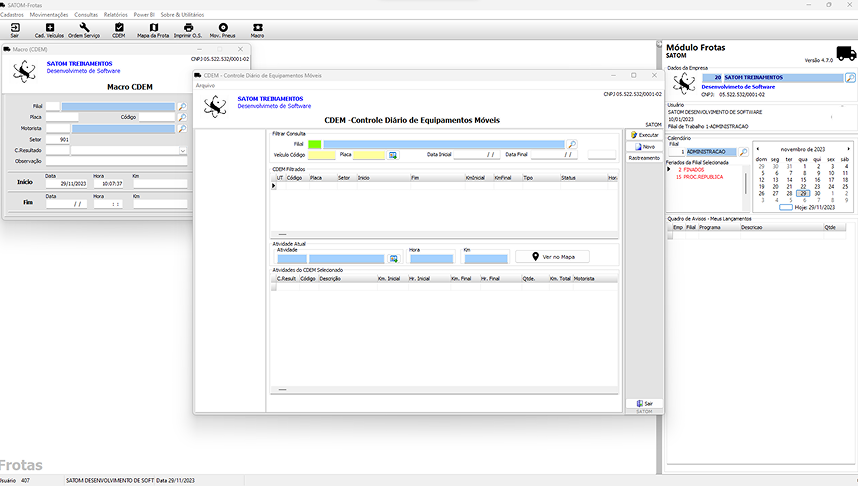This screenshot has width=858, height=486.
Task: Open Mov. Pneus from the toolbar
Action: tap(222, 29)
